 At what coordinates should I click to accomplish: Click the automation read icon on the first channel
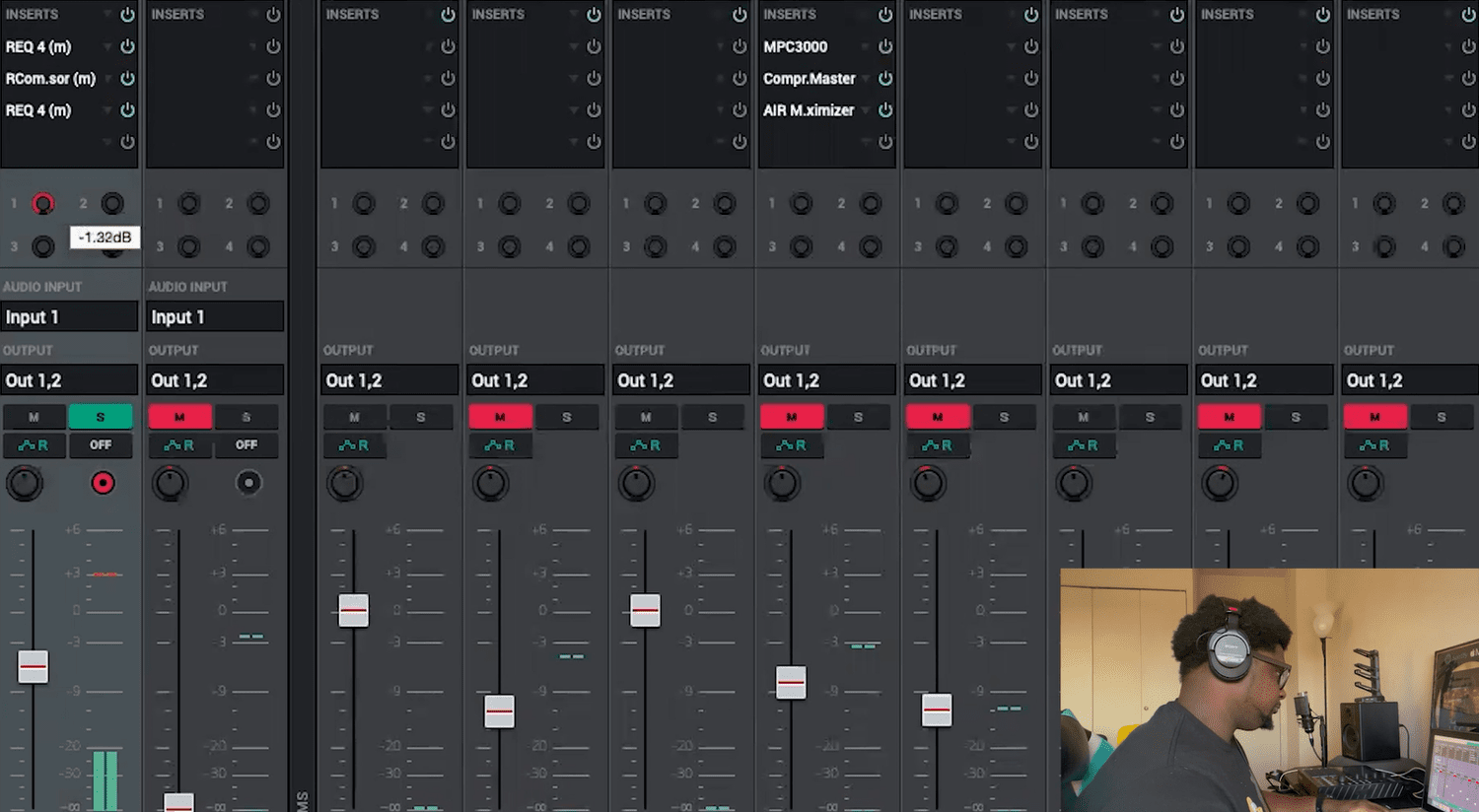(x=35, y=445)
